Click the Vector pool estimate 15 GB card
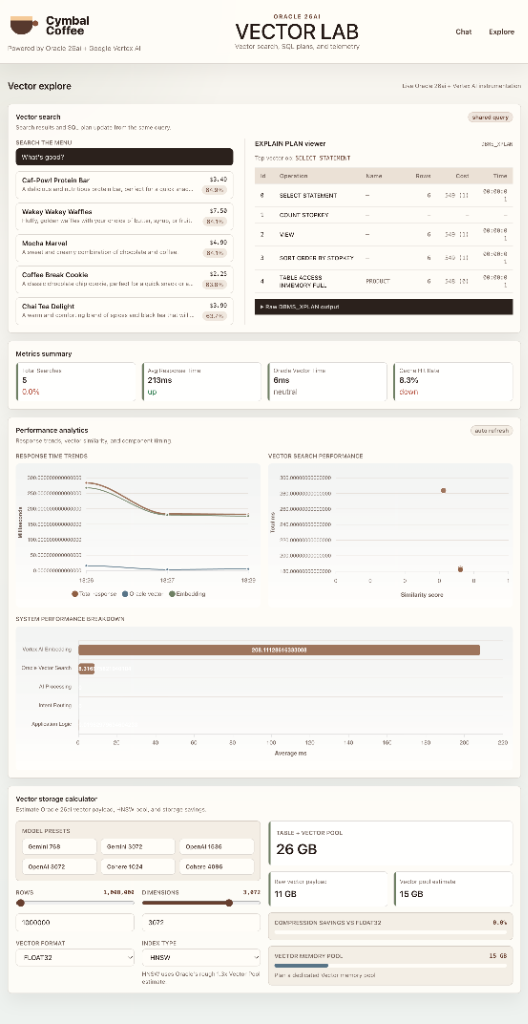Screen dimensions: 528x1024 tap(454, 889)
